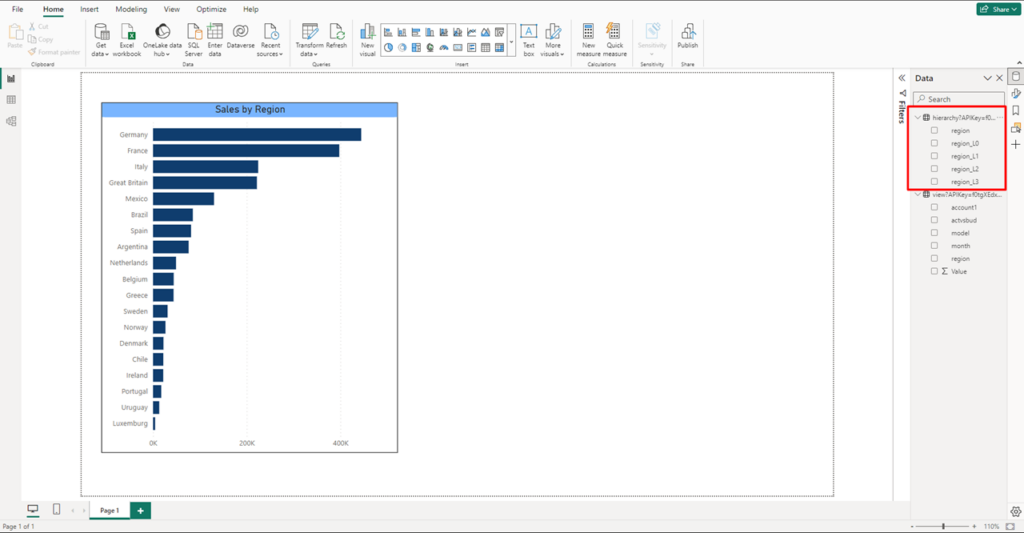Click the Fit to page icon
The image size is (1024, 533).
(1011, 526)
